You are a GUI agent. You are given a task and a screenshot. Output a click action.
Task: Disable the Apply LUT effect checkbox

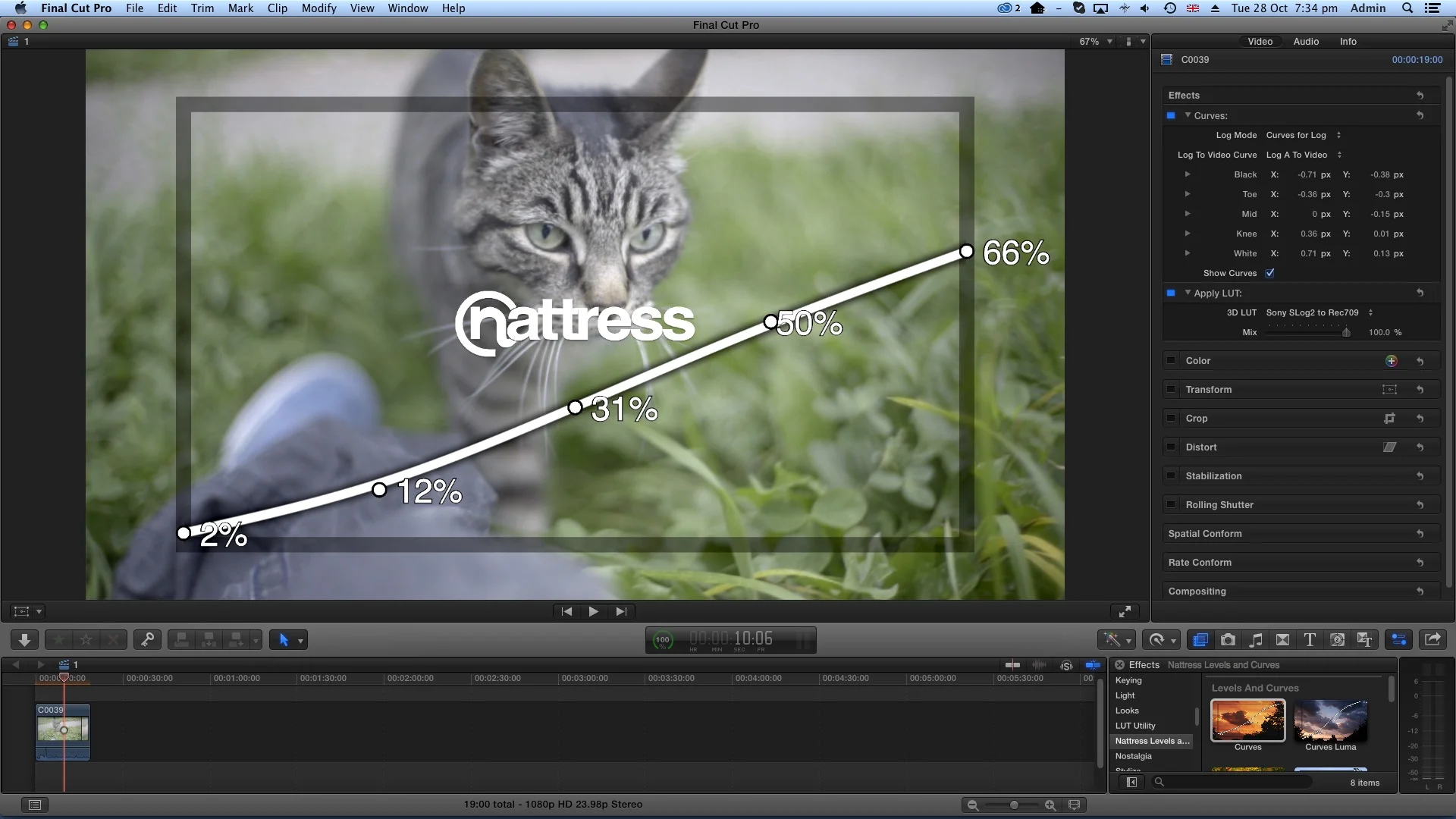coord(1171,293)
